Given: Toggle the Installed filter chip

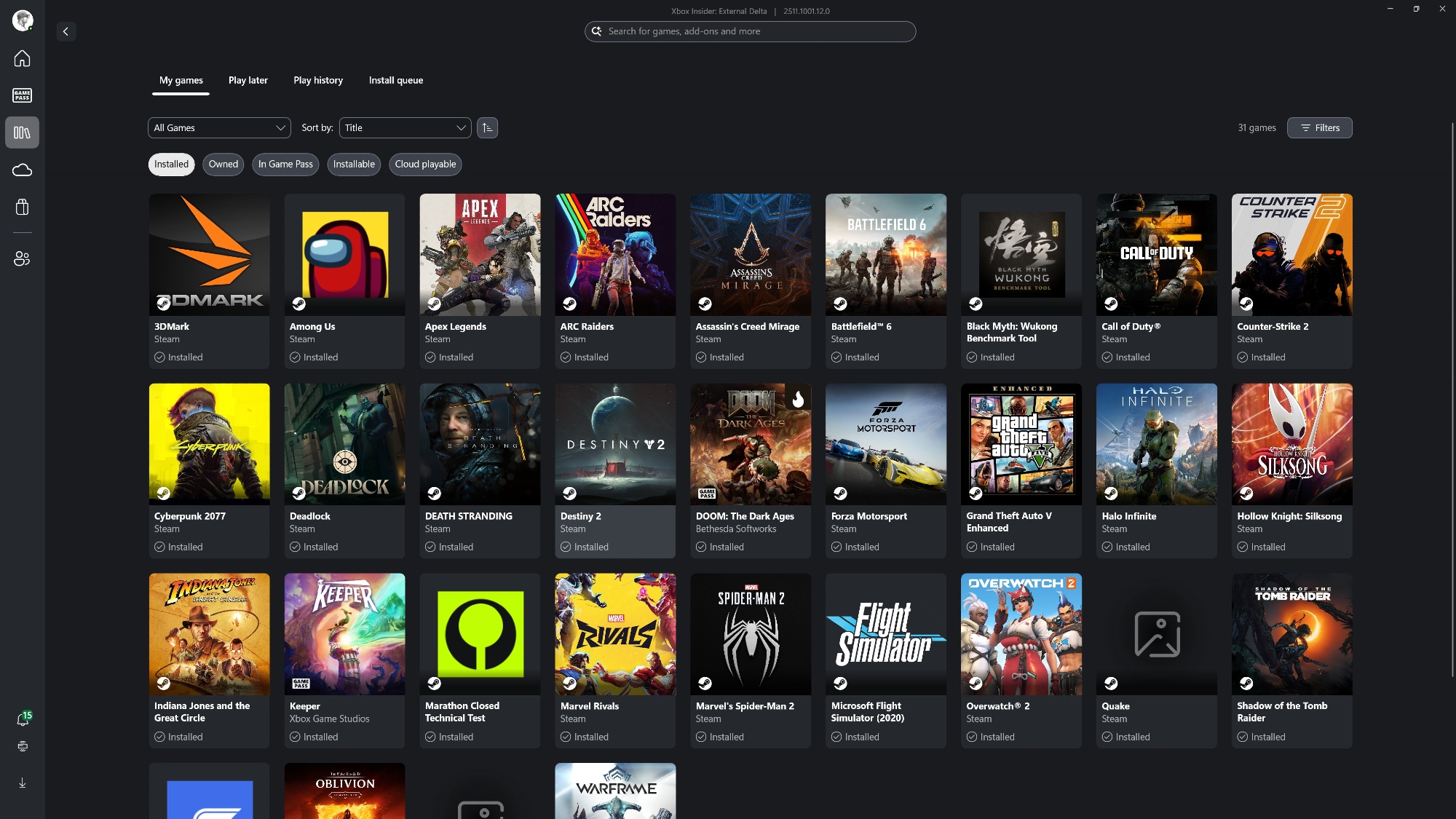Looking at the screenshot, I should point(171,165).
